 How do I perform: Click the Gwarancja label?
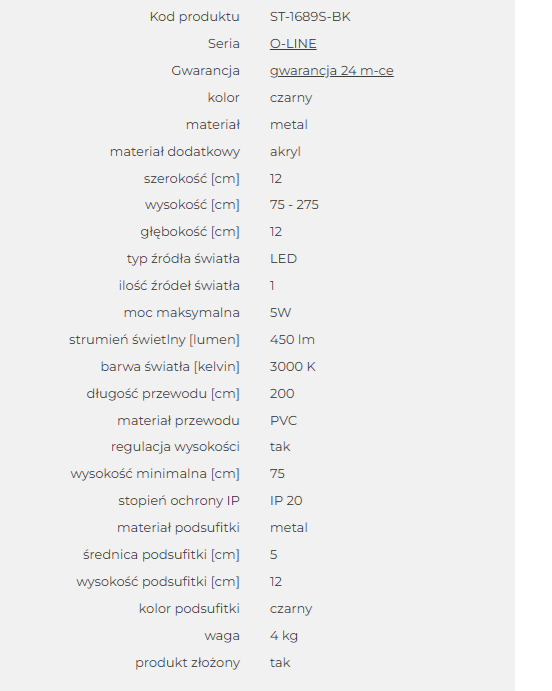pos(205,71)
